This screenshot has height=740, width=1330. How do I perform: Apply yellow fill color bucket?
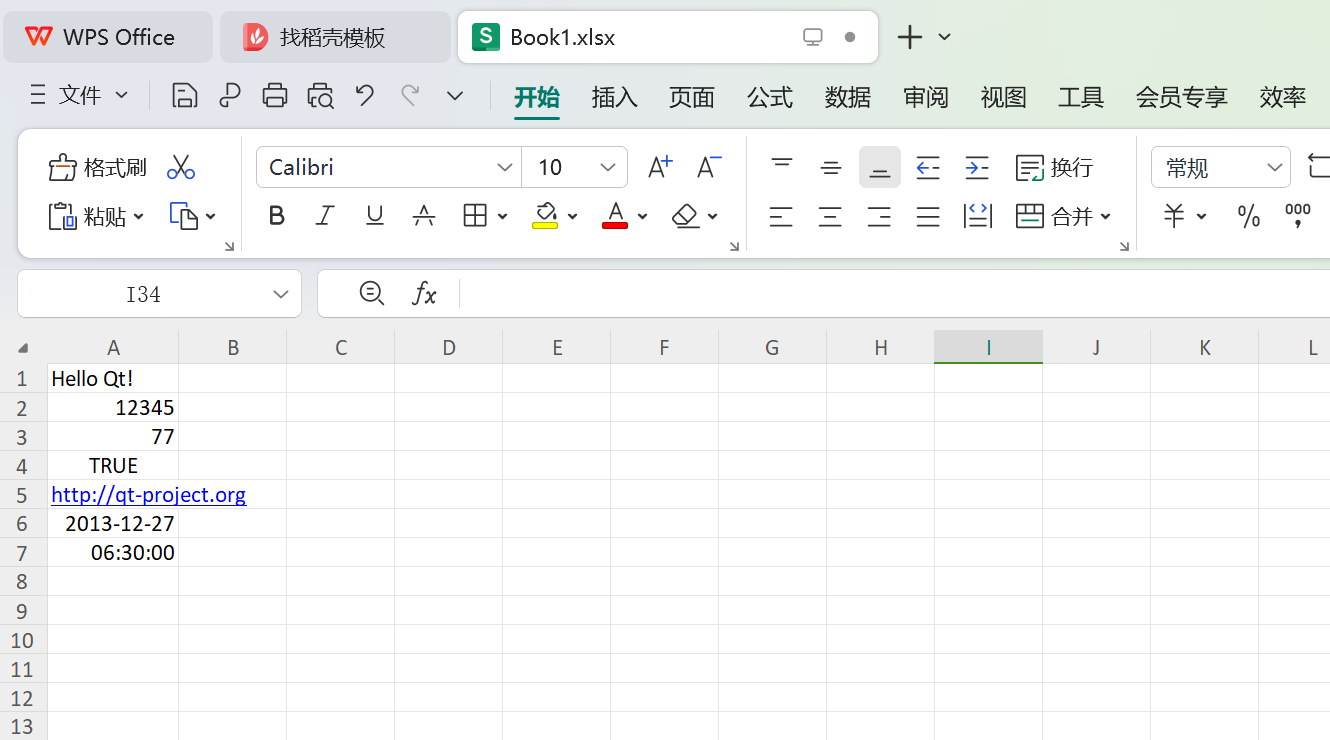click(545, 216)
